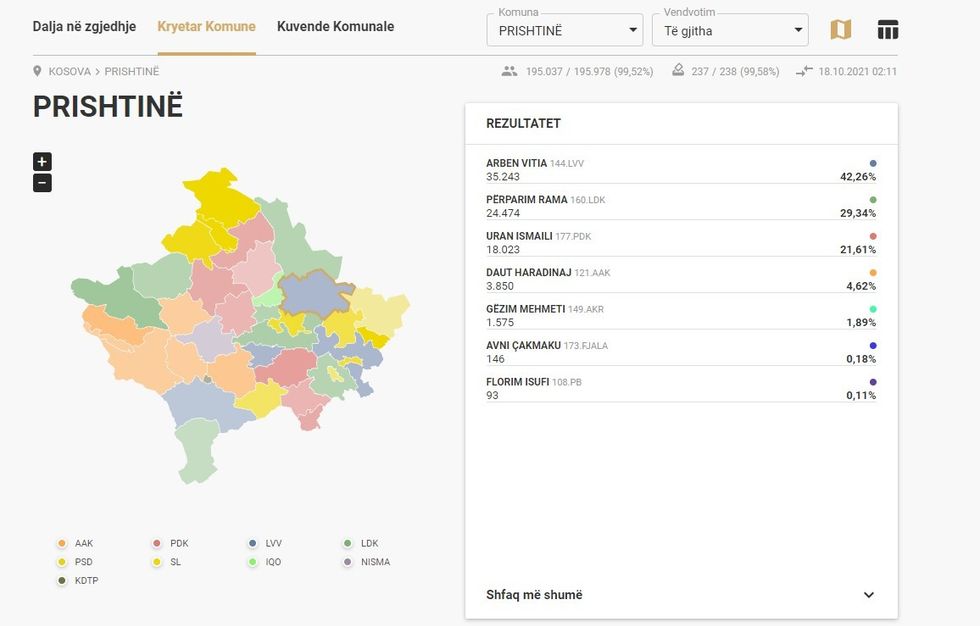Toggle the LVV party in legend
980x626 pixels.
coord(265,544)
